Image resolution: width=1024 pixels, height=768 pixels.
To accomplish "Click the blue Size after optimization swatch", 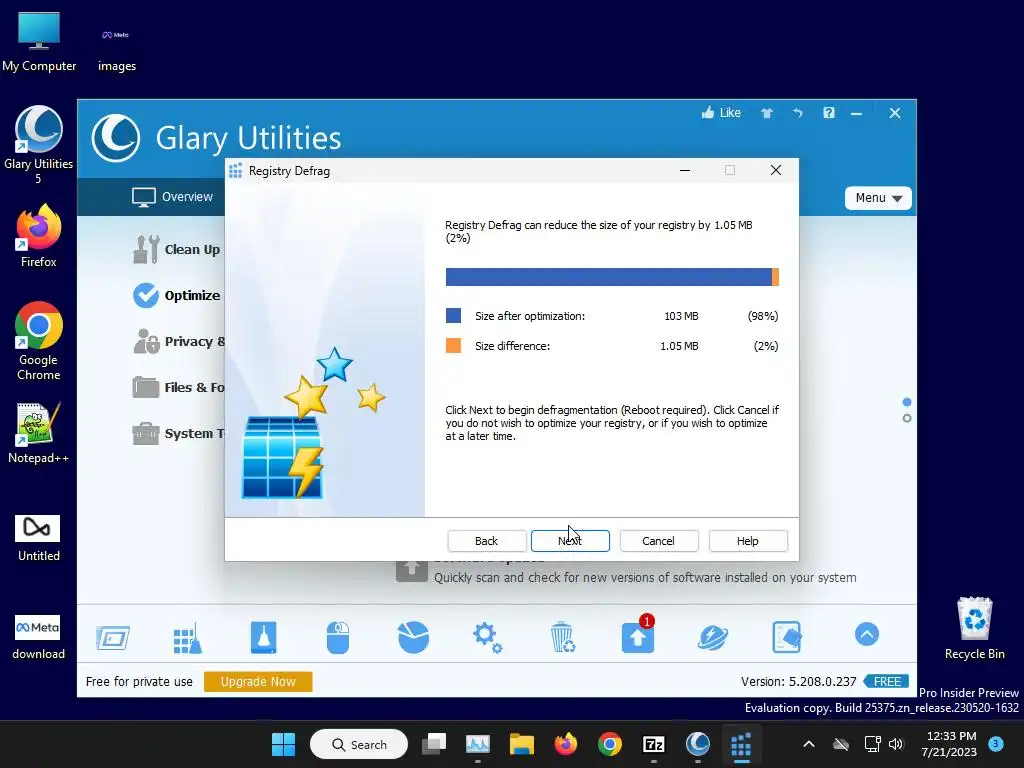I will (x=453, y=315).
